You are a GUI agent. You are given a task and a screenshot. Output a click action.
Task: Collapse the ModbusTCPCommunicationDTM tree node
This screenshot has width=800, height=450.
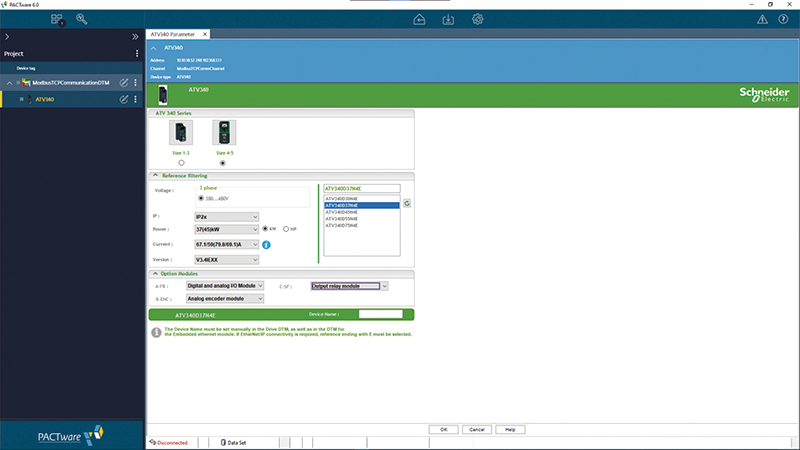[x=9, y=83]
